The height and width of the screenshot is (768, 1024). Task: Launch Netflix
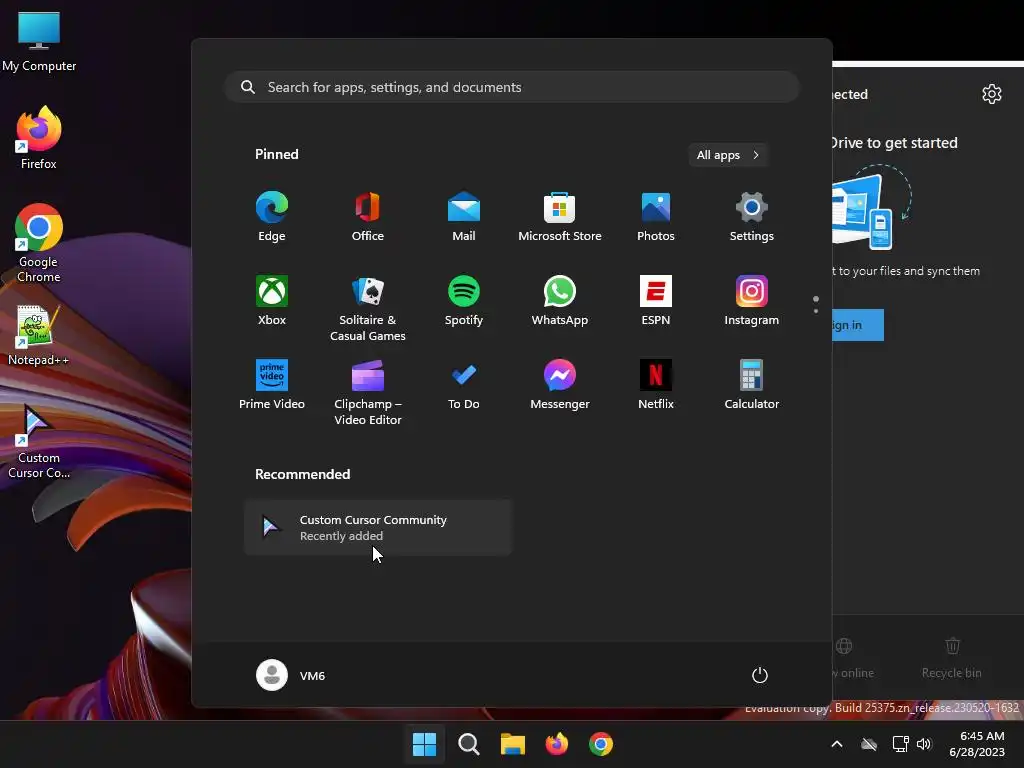coord(656,385)
